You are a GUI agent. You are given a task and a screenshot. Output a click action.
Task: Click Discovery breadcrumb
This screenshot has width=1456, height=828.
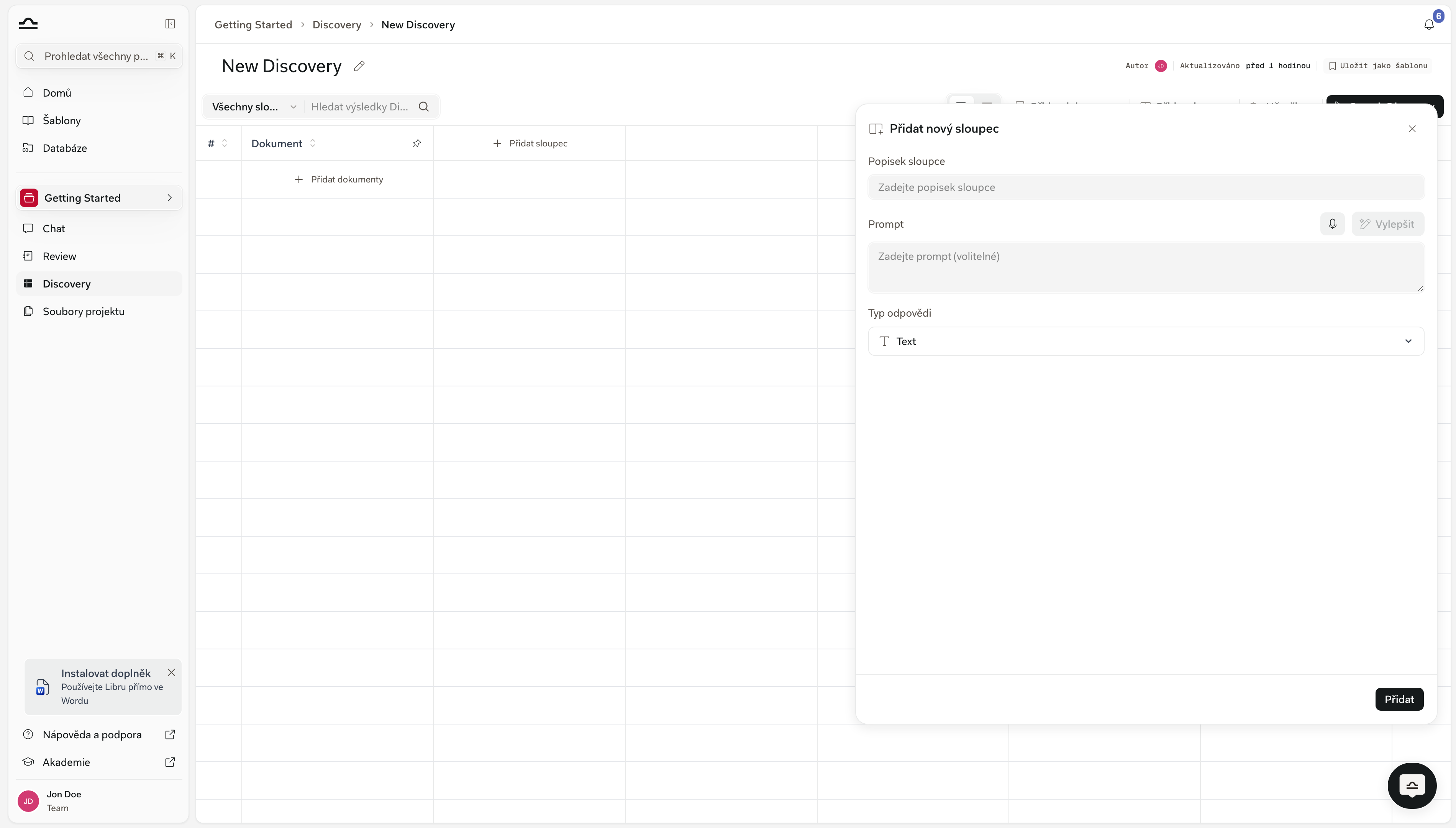[336, 25]
